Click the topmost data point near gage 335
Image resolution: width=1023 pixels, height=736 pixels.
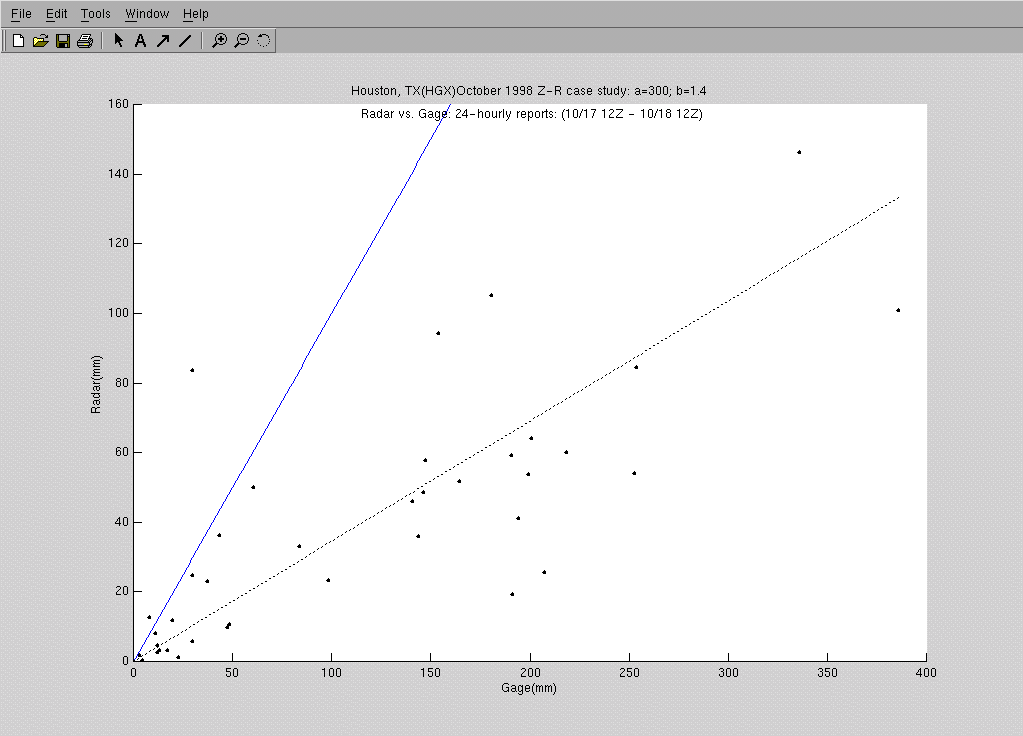tap(799, 152)
